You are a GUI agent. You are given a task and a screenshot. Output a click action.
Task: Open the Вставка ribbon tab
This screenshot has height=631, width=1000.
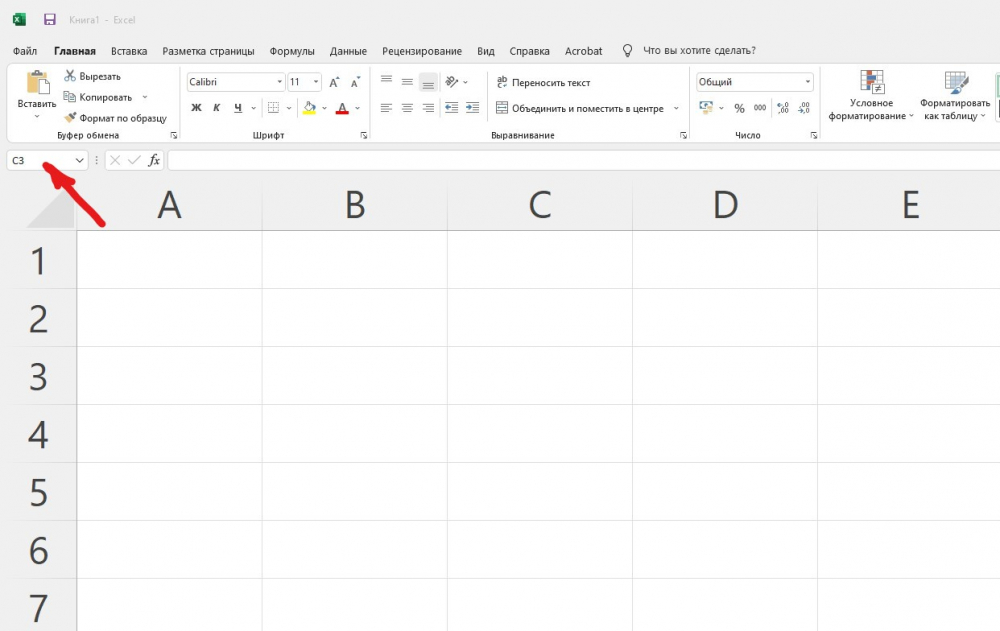point(129,51)
